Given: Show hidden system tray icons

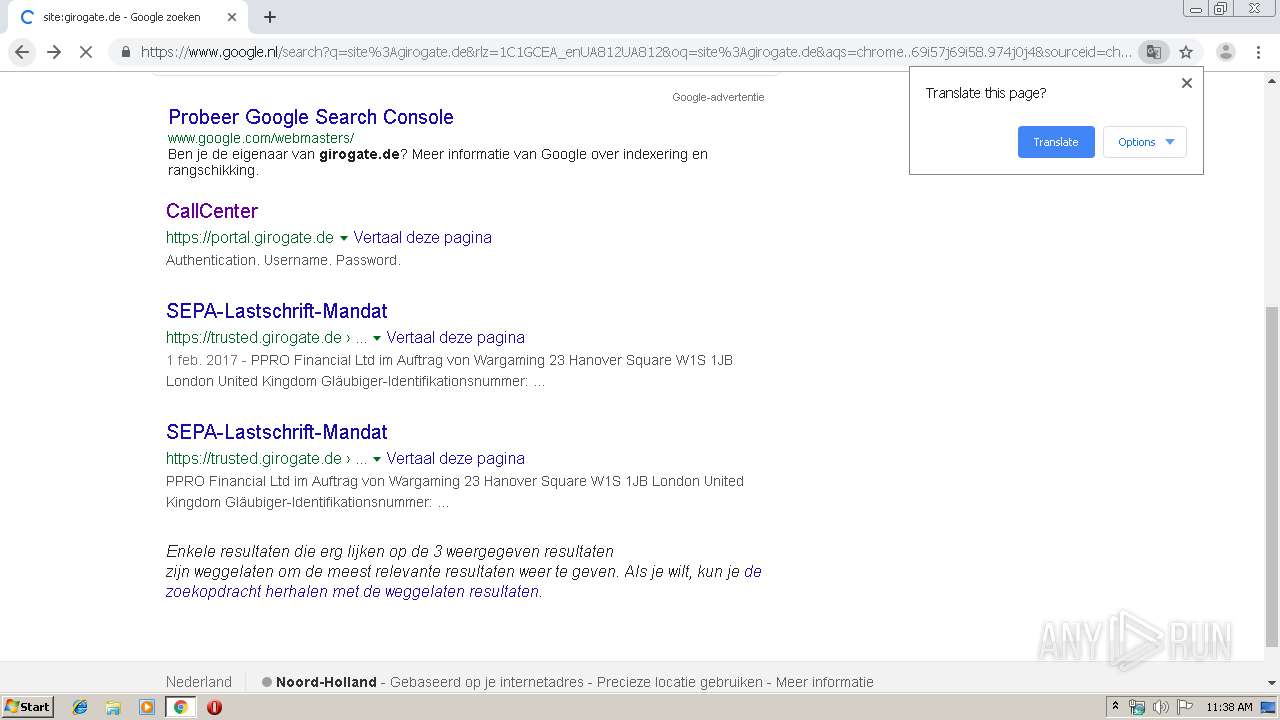Looking at the screenshot, I should click(x=1115, y=707).
